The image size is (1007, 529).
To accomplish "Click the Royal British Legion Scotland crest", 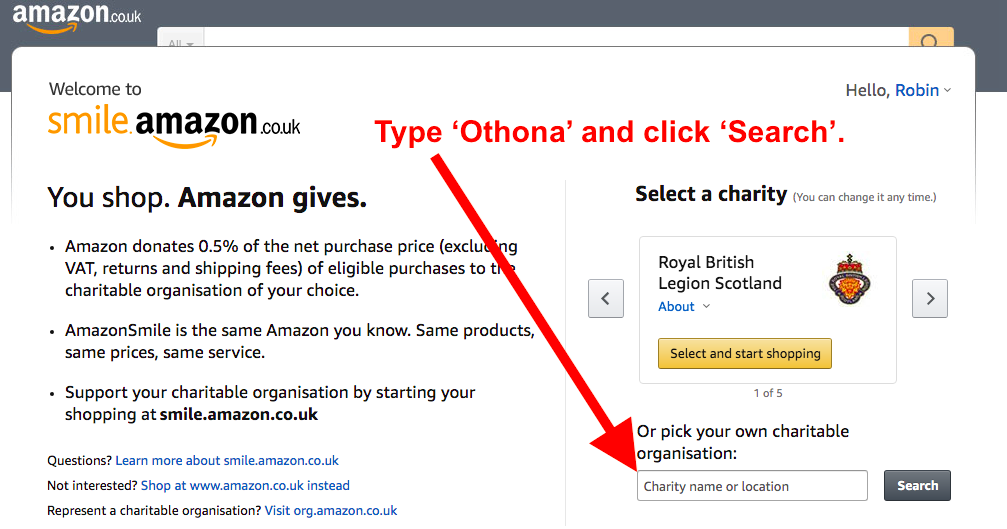I will coord(849,279).
